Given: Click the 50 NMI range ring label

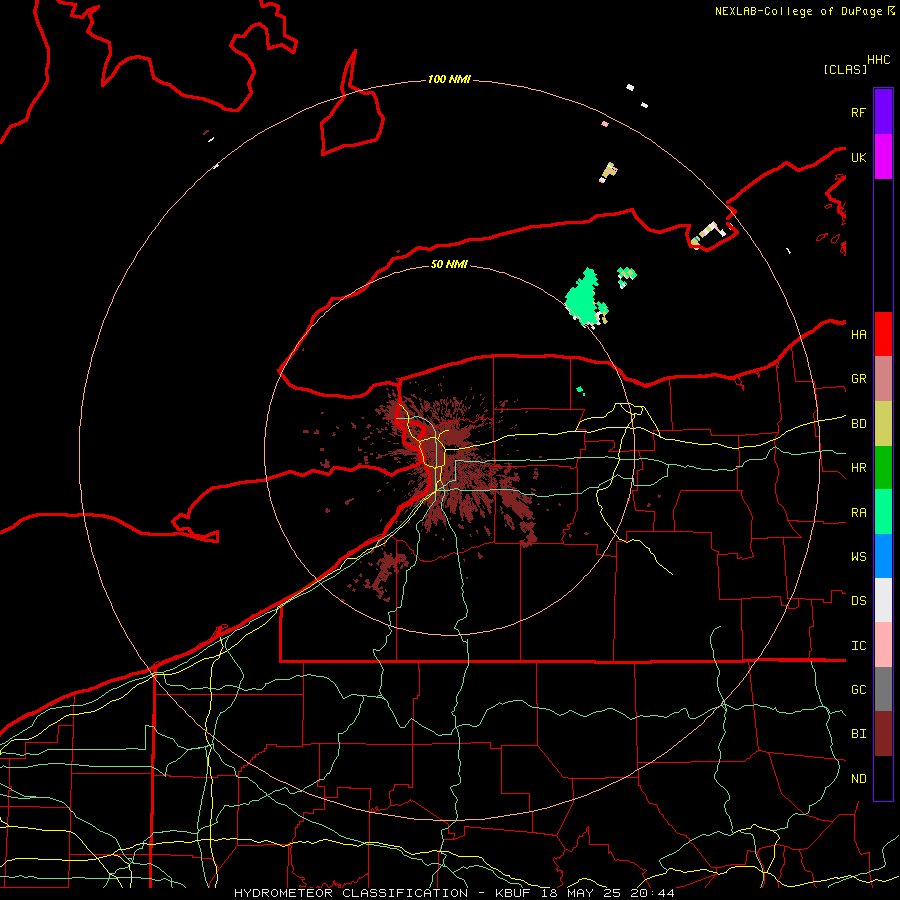Looking at the screenshot, I should coord(449,264).
